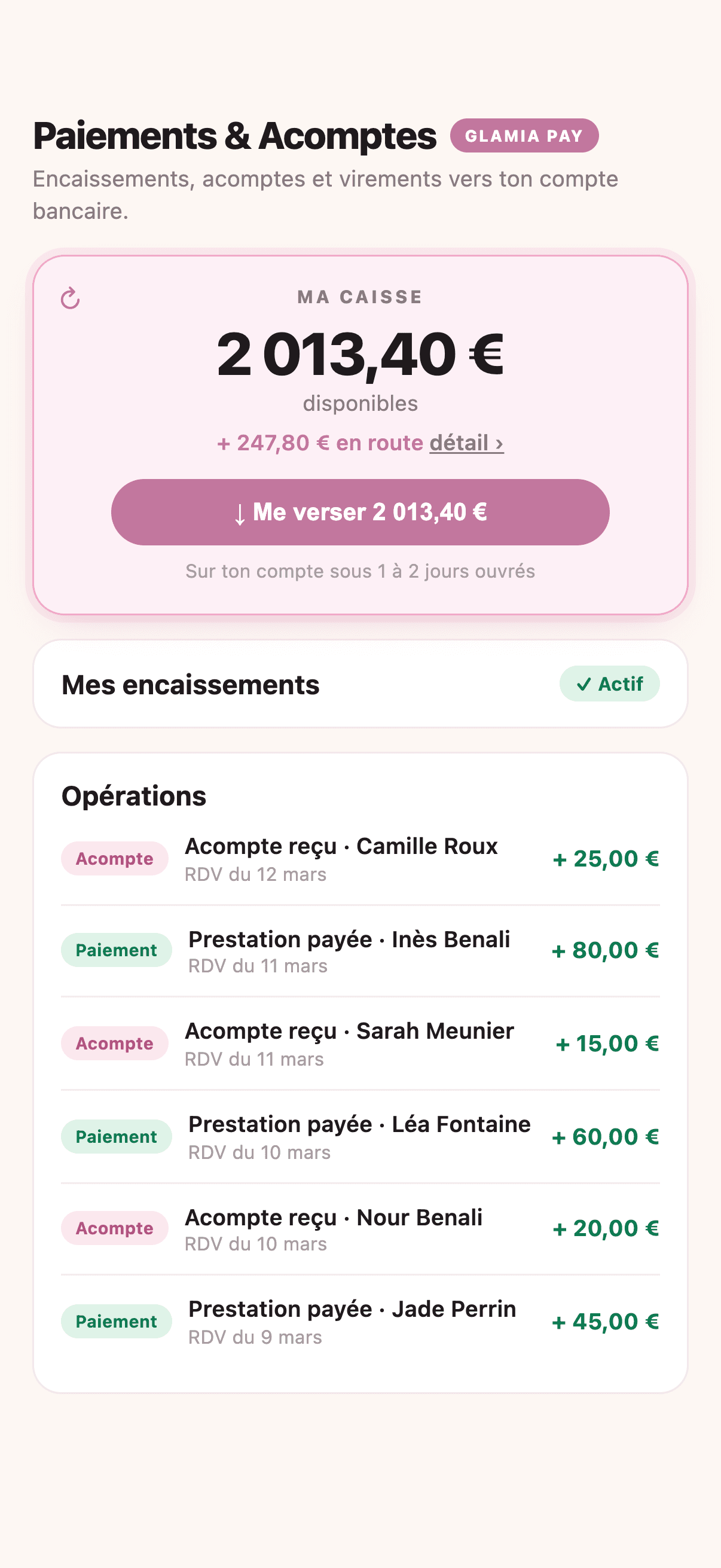Select the Paiement tag for Jade Perrin
The width and height of the screenshot is (721, 1568).
coord(116,1322)
